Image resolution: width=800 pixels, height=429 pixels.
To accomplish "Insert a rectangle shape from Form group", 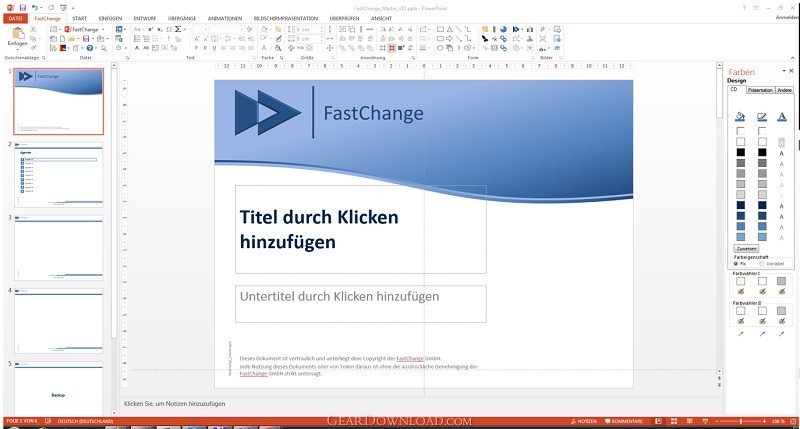I will point(440,30).
